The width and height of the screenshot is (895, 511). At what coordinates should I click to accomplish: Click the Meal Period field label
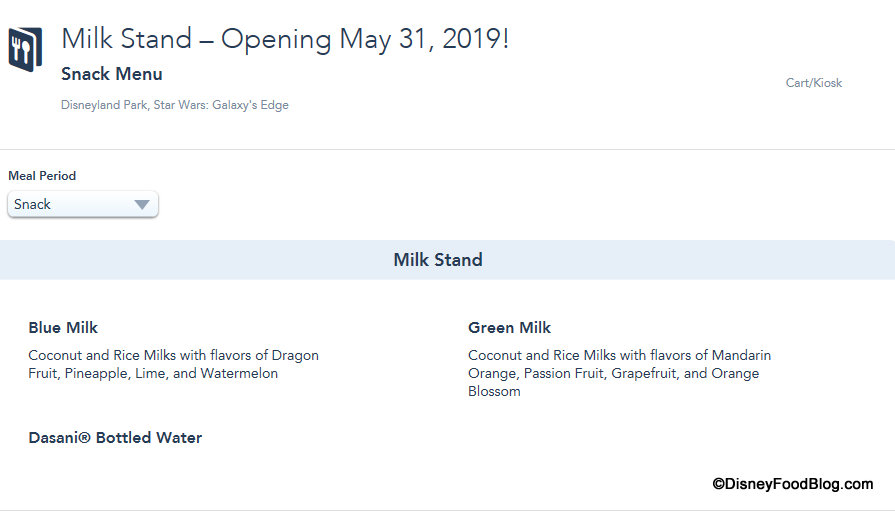point(42,176)
